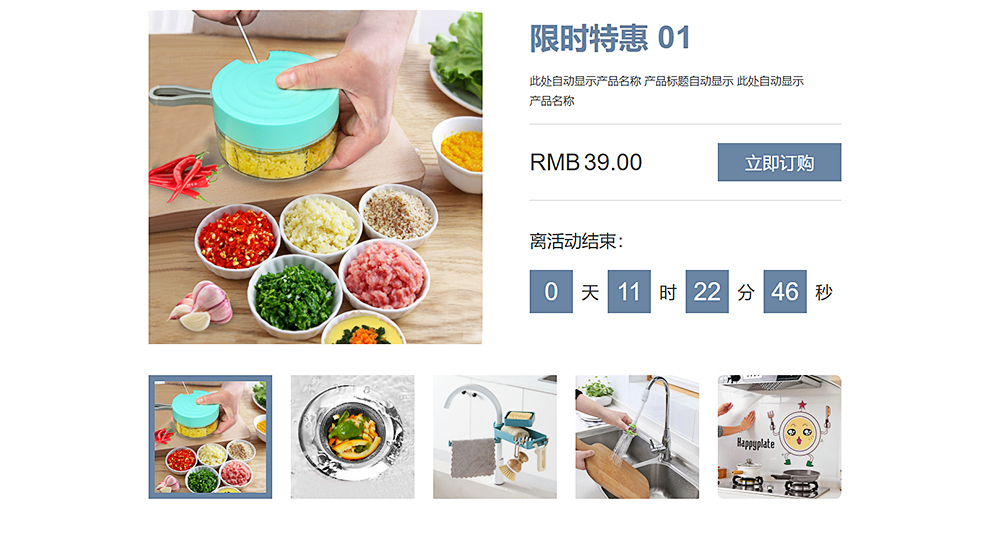Open the product name description text
The image size is (990, 537).
pos(667,90)
